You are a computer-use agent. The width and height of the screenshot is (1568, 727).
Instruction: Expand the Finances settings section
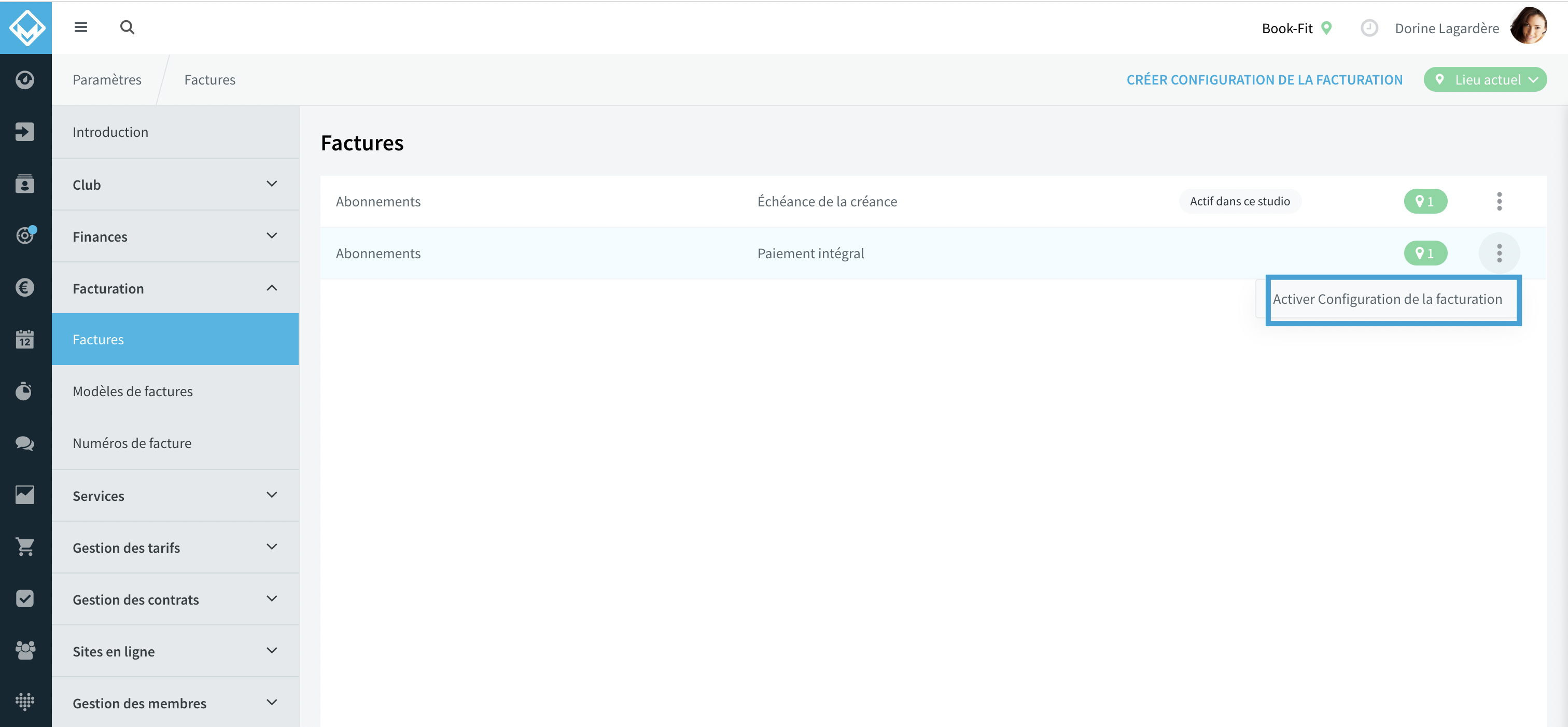[175, 236]
